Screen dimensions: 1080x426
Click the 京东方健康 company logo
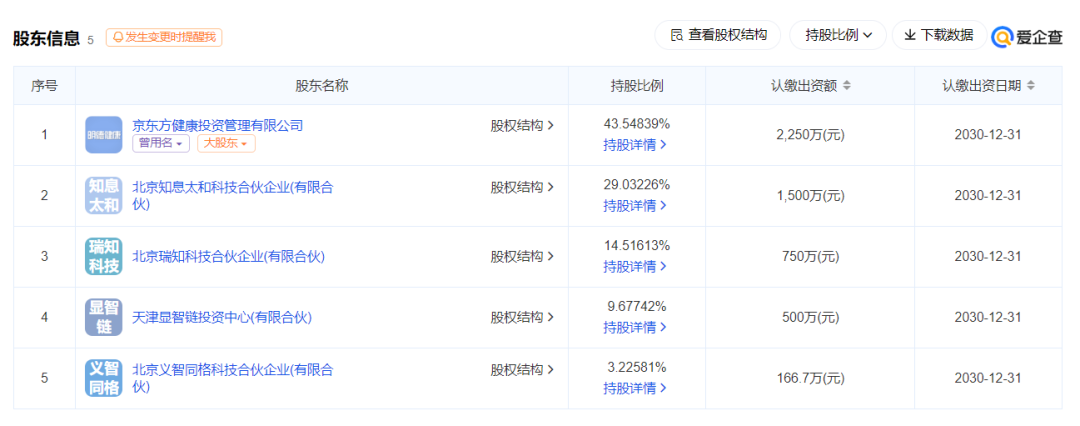103,134
